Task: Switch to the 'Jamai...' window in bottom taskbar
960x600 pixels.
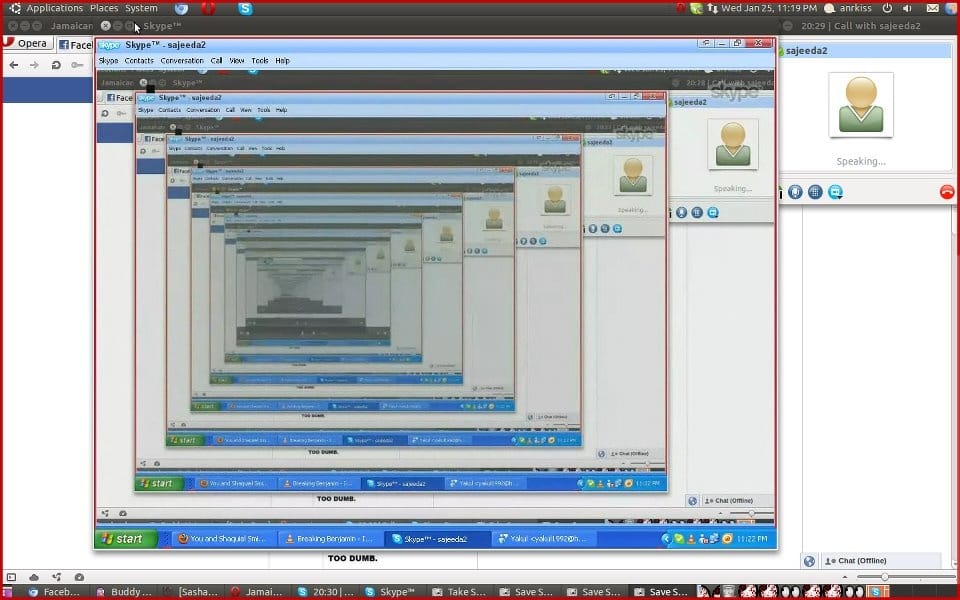Action: coord(257,591)
